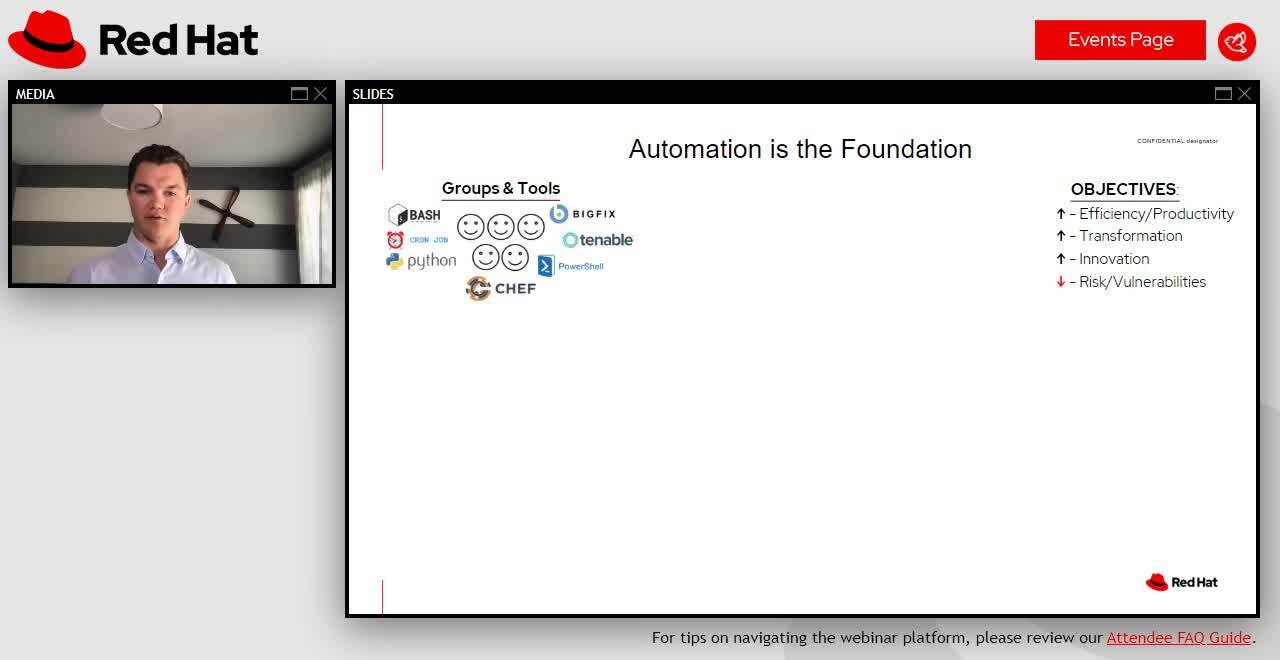Click the slide title Automation is the Foundation
The image size is (1280, 660).
(800, 149)
